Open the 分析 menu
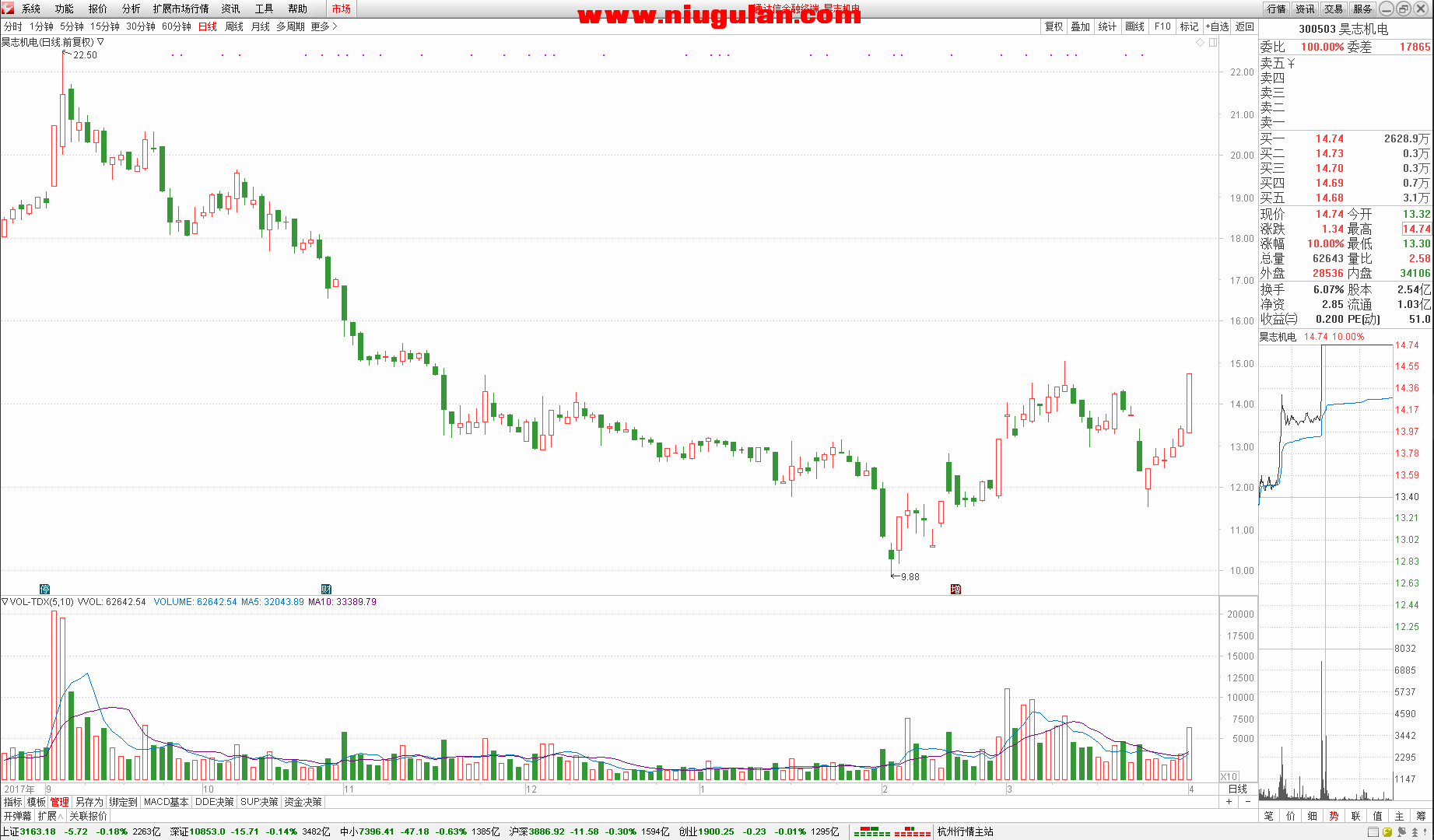 click(x=131, y=9)
